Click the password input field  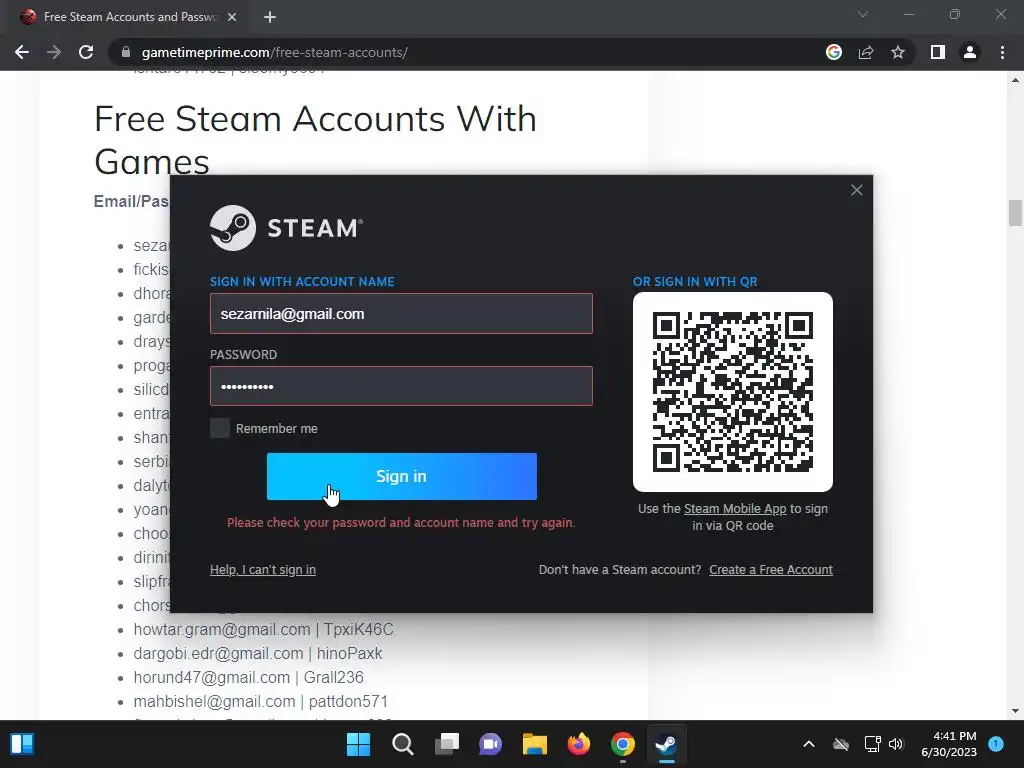401,386
